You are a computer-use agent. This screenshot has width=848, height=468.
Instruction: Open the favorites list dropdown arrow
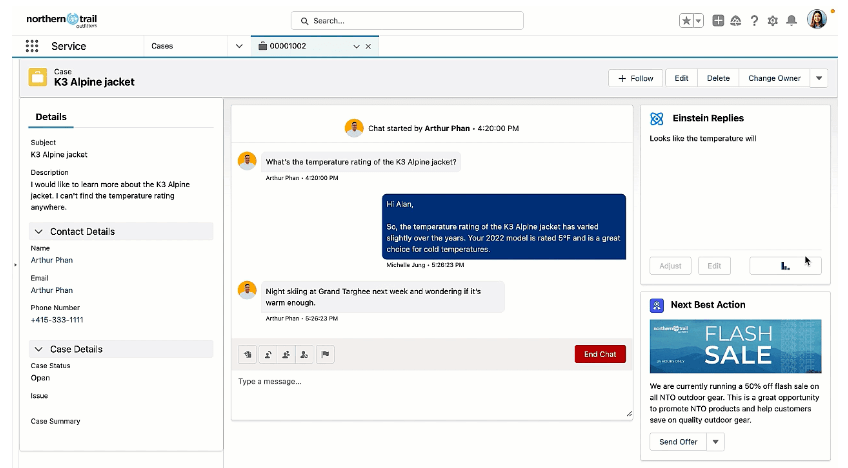698,20
